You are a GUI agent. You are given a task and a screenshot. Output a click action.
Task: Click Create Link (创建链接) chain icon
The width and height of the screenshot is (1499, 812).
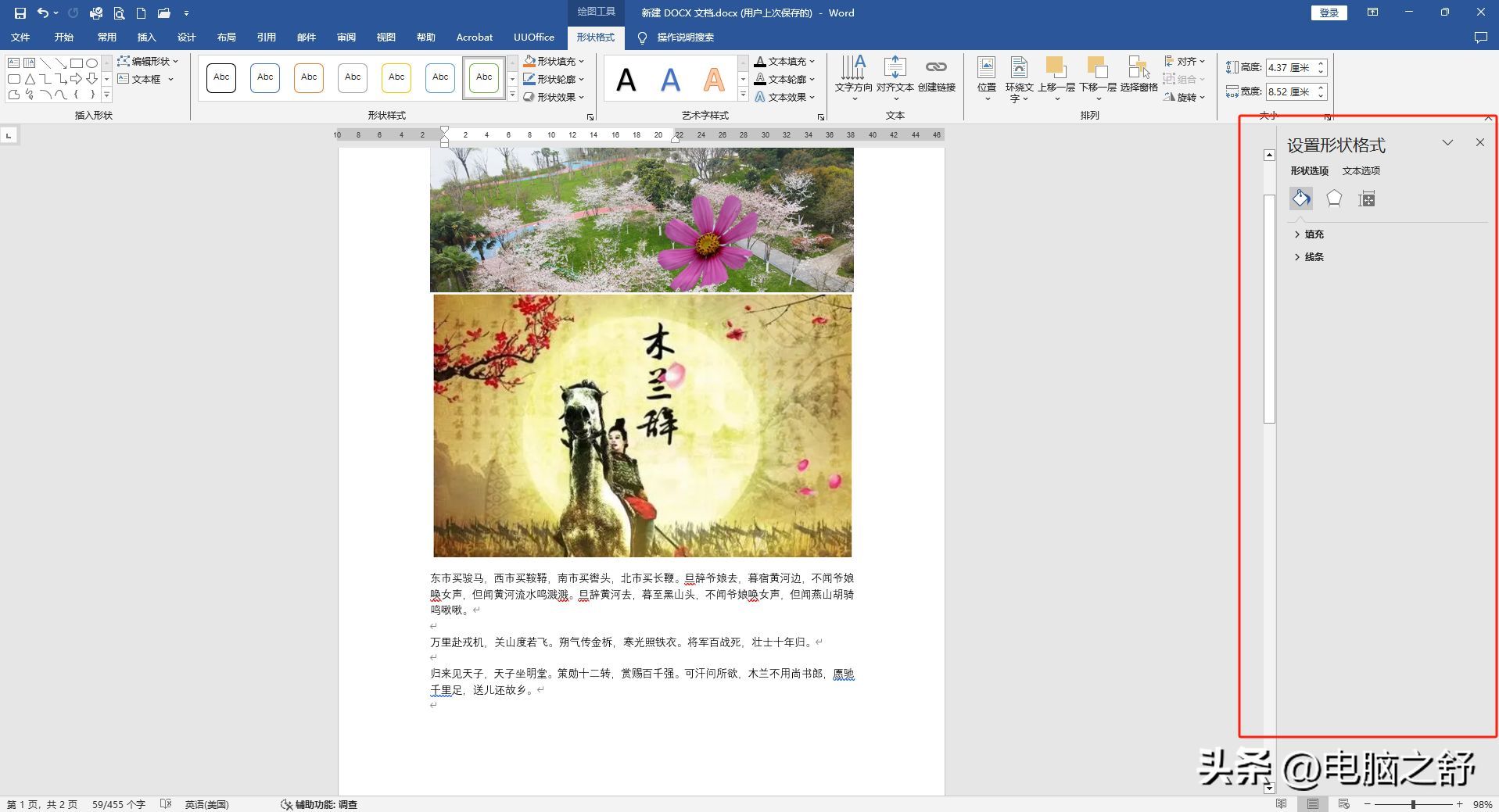click(936, 75)
